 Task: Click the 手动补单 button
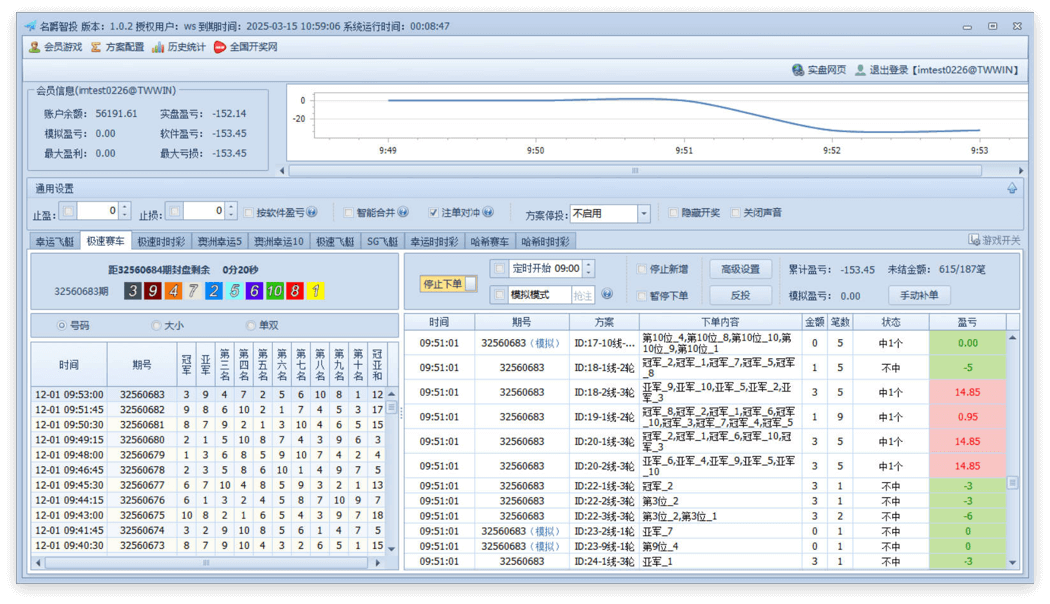(x=918, y=295)
